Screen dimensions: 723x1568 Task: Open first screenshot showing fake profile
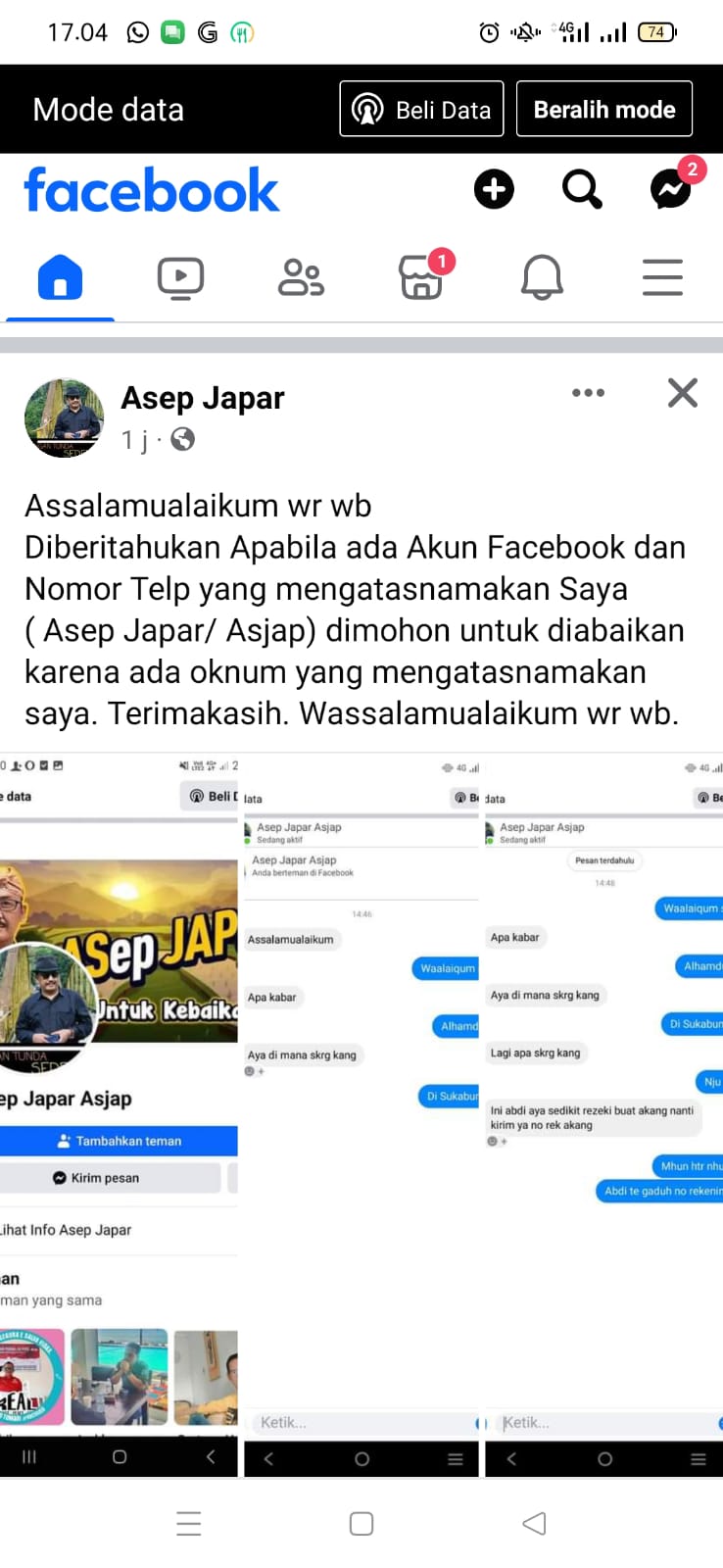coord(119,1115)
